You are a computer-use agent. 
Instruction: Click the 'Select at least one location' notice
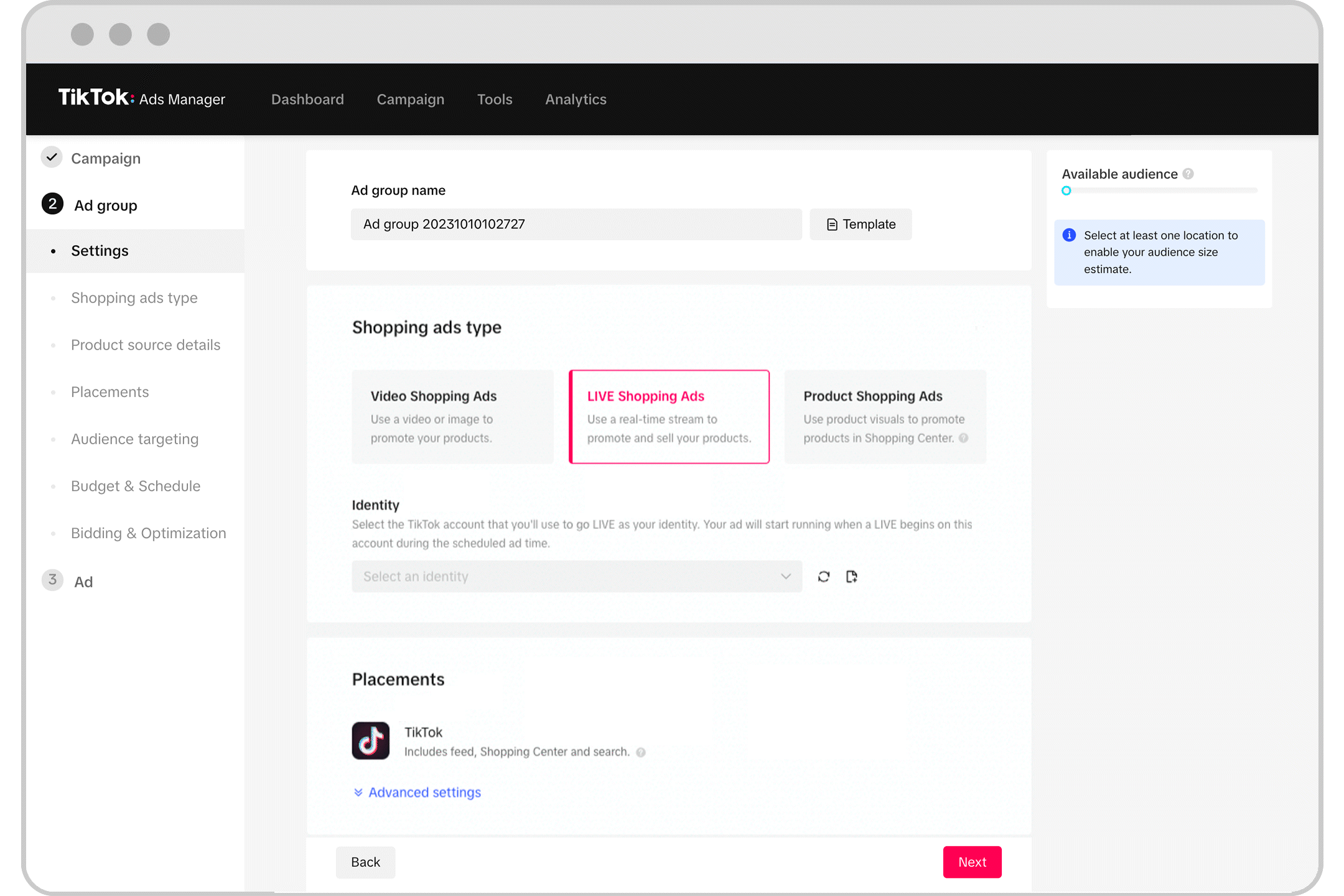coord(1160,252)
